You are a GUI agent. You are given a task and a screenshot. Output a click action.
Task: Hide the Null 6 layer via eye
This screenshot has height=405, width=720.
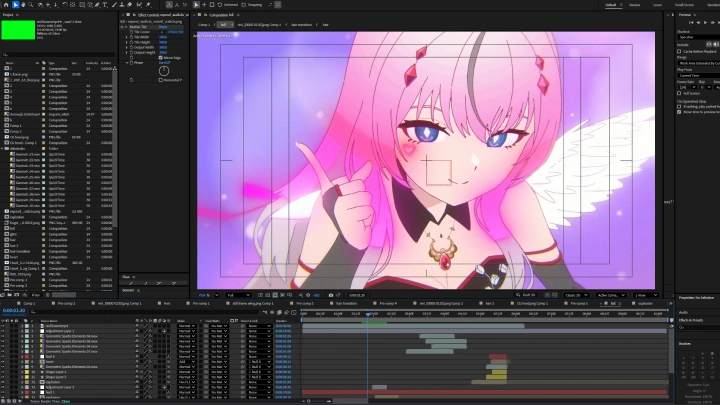pyautogui.click(x=3, y=356)
